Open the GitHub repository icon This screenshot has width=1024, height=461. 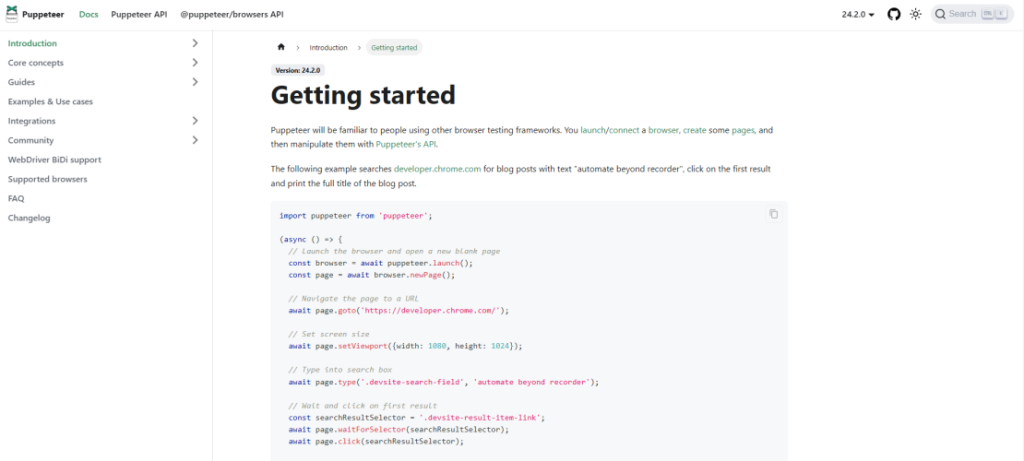coord(894,14)
